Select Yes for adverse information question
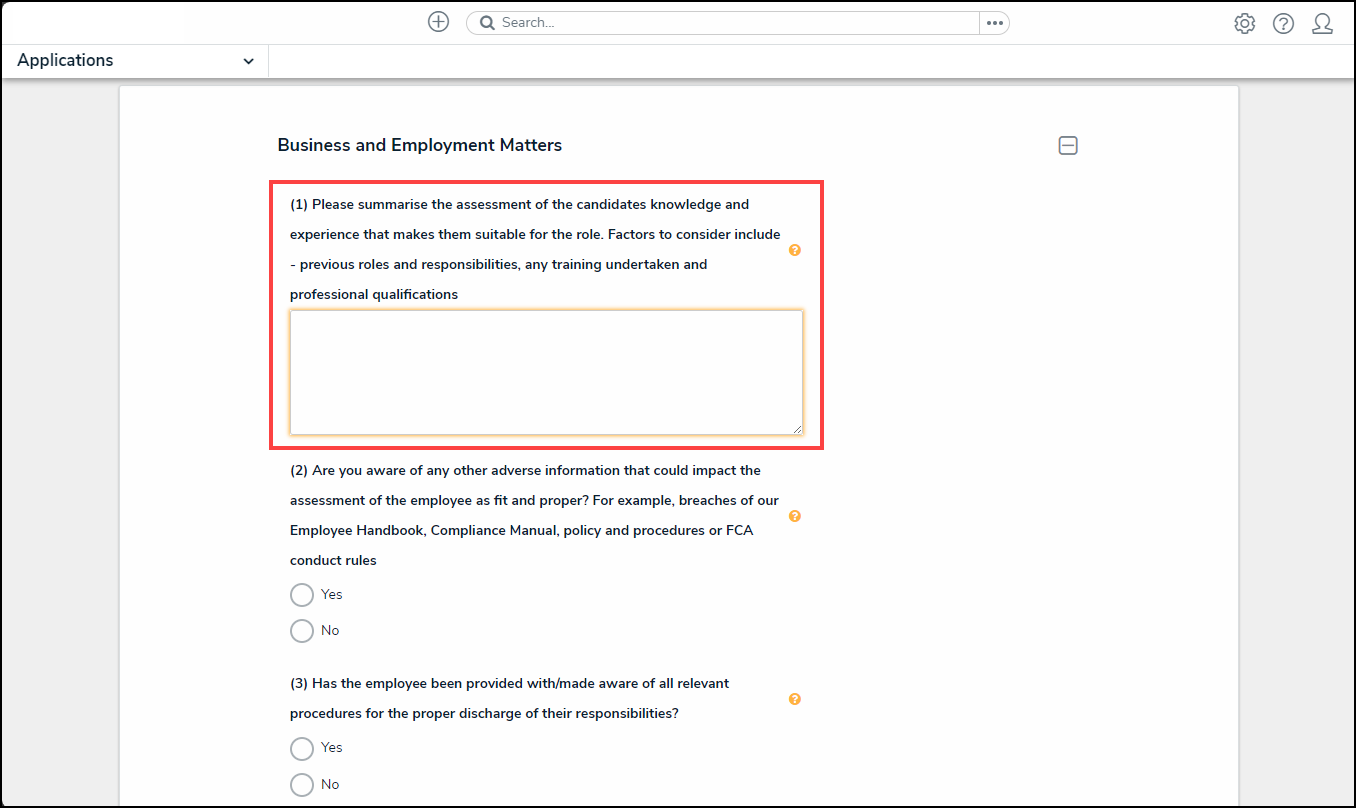The width and height of the screenshot is (1356, 808). 302,595
